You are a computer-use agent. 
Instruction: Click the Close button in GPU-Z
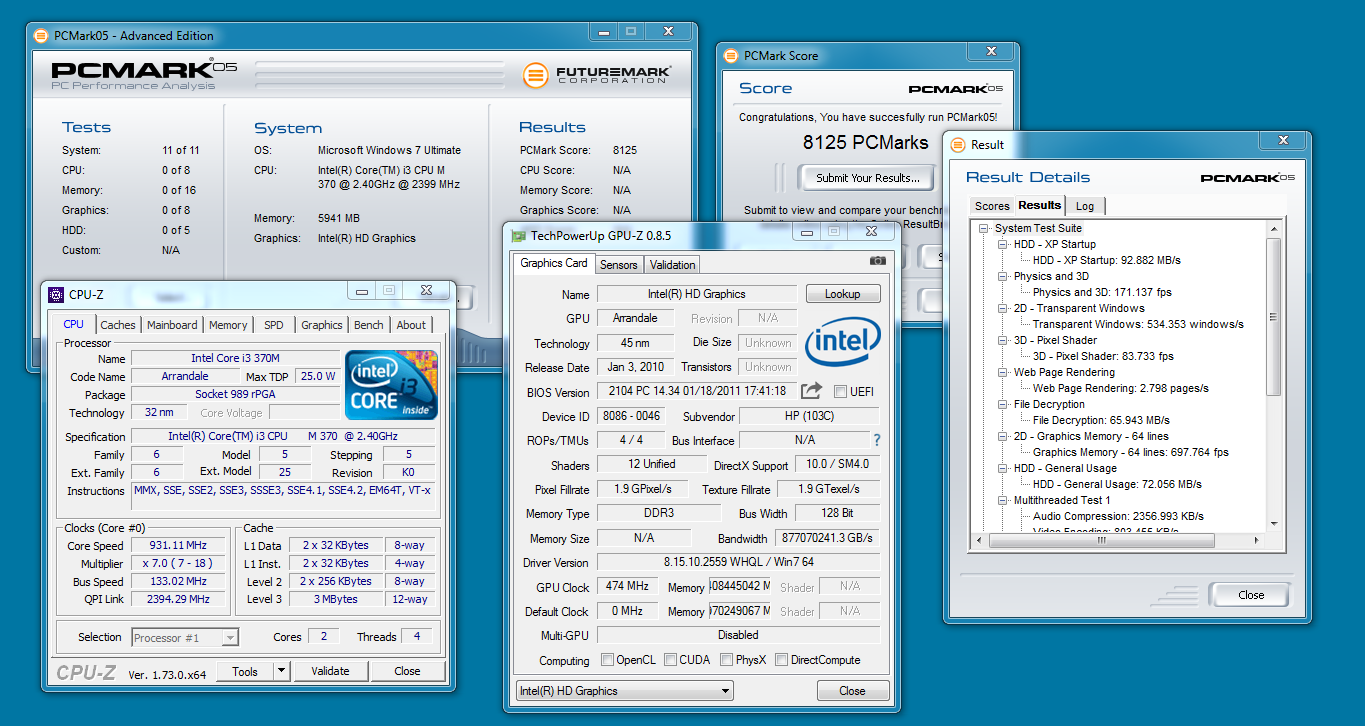852,691
